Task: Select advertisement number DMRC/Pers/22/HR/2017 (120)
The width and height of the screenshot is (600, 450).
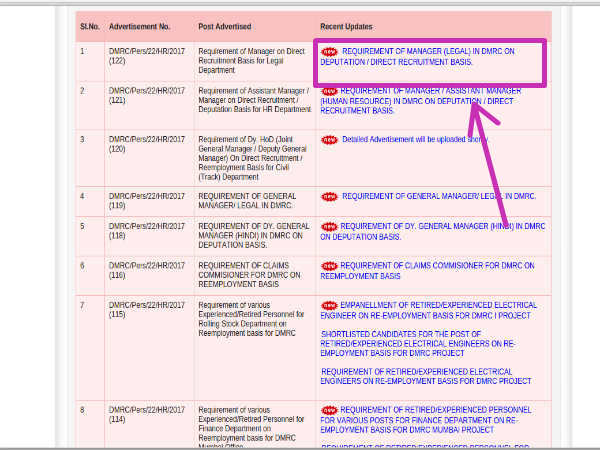Action: tap(147, 144)
